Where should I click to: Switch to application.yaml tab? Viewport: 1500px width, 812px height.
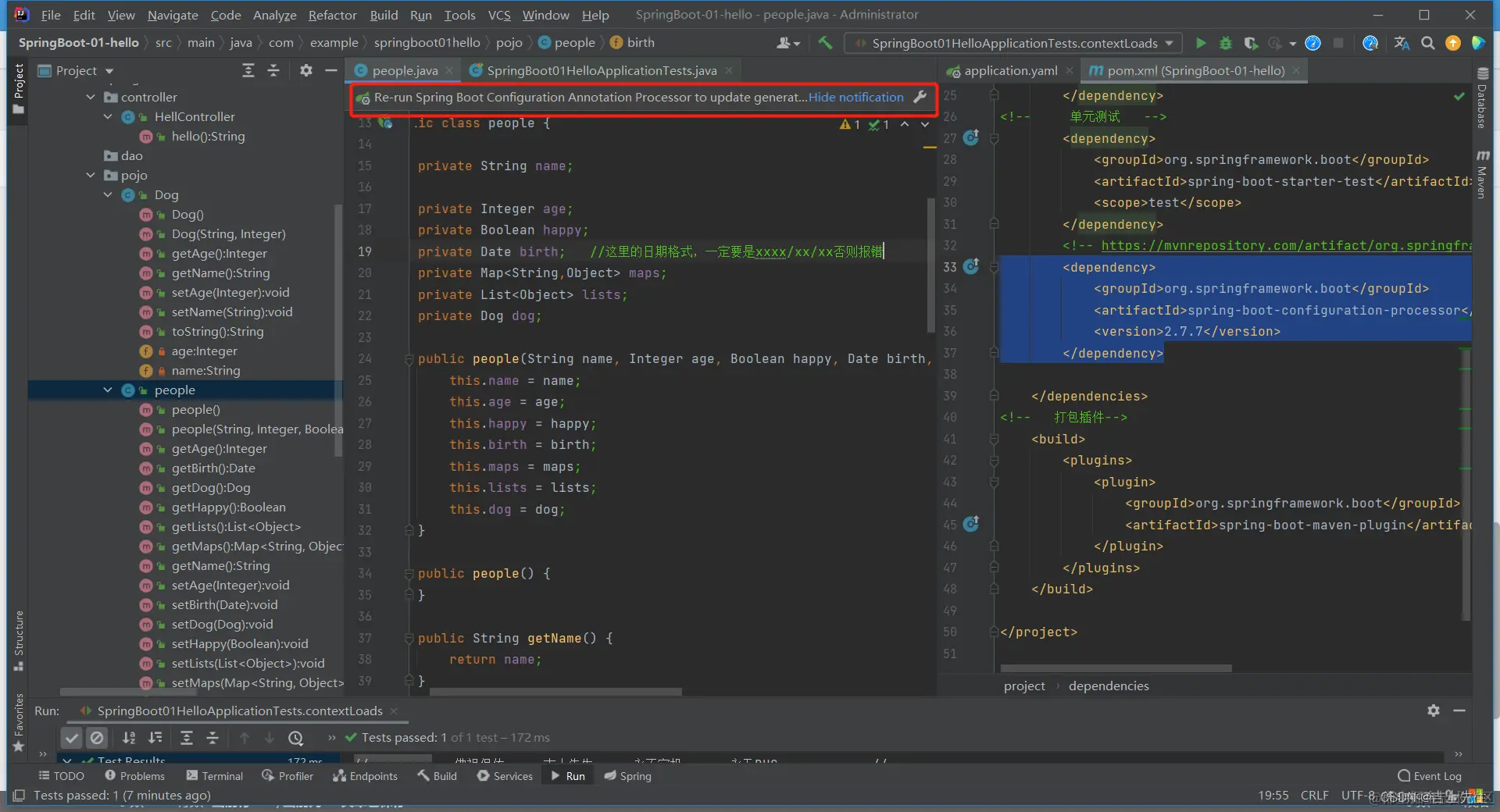coord(1010,71)
